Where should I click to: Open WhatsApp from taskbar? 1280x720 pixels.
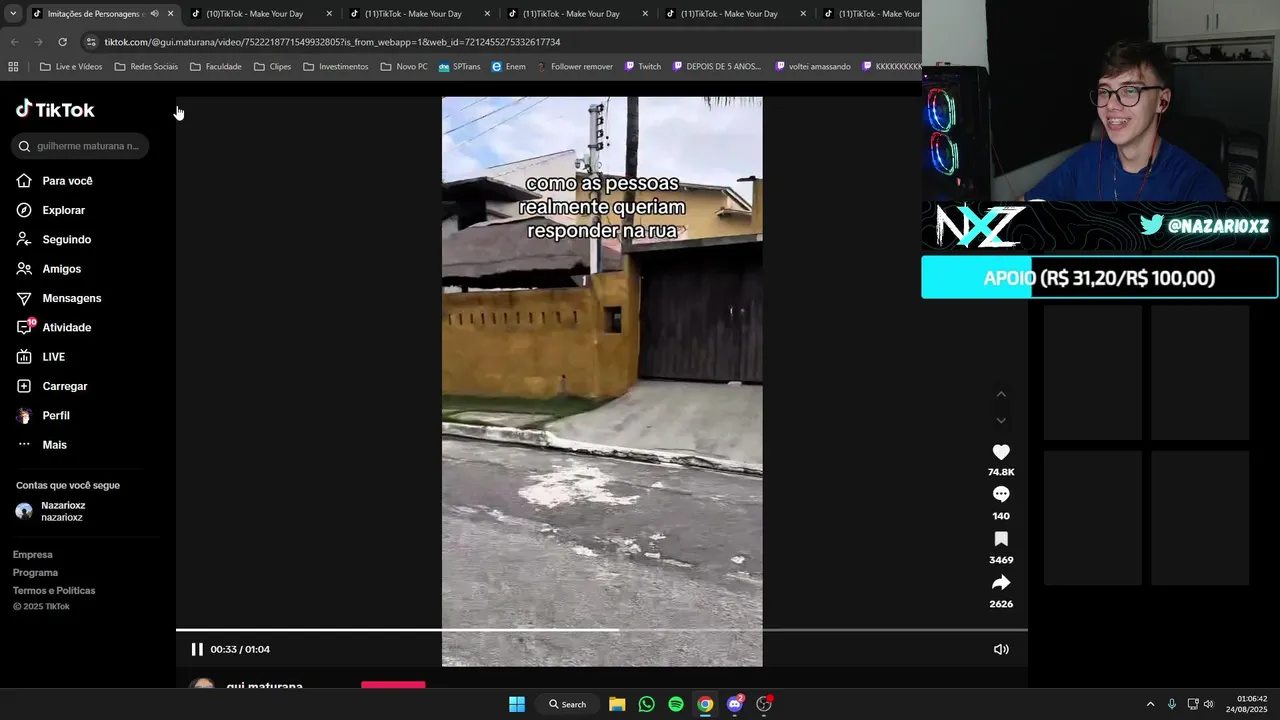[x=646, y=704]
